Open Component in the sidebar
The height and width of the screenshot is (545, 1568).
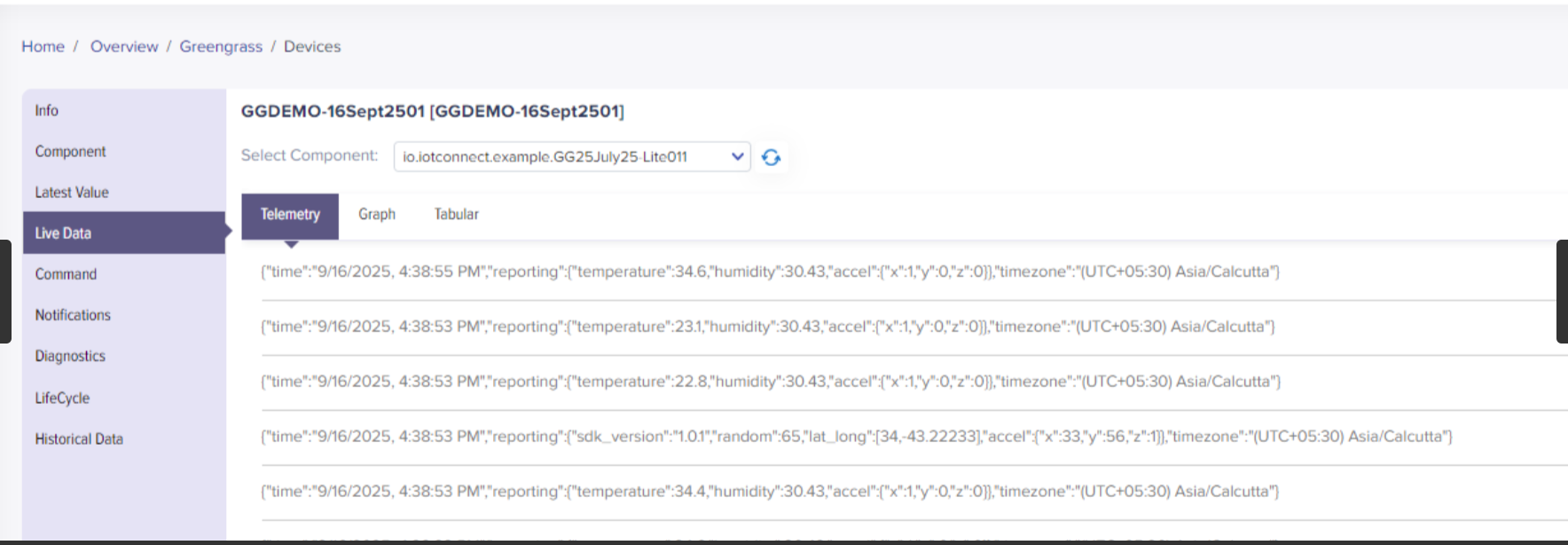(x=70, y=152)
